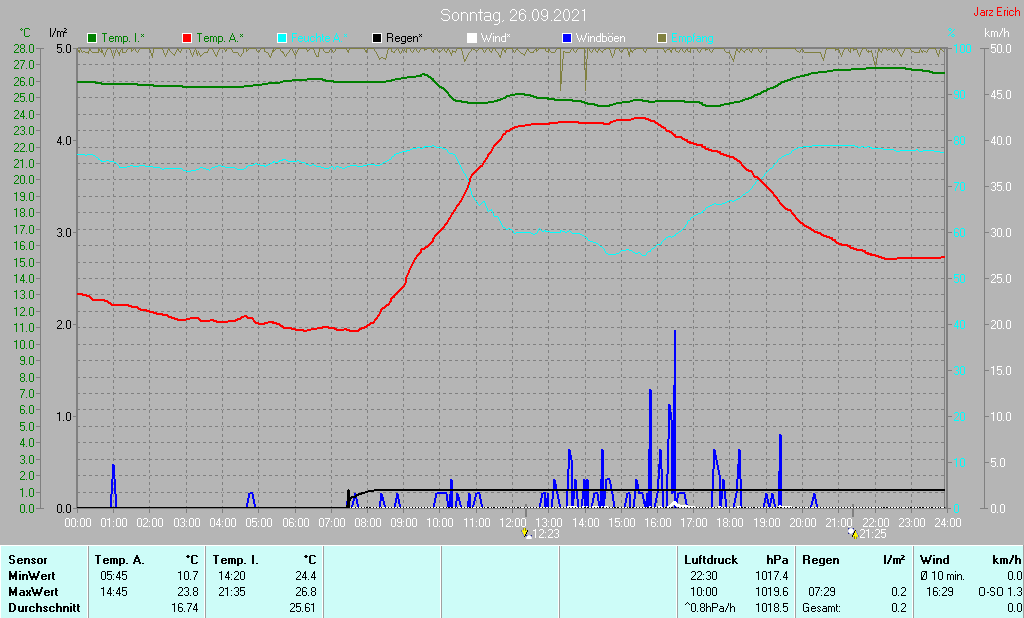The width and height of the screenshot is (1024, 618).
Task: Toggle the cyan Feuchte A. legend square
Action: click(x=282, y=38)
